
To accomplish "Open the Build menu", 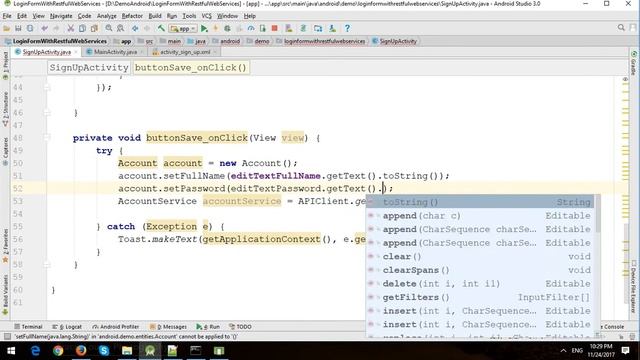I will [x=155, y=16].
